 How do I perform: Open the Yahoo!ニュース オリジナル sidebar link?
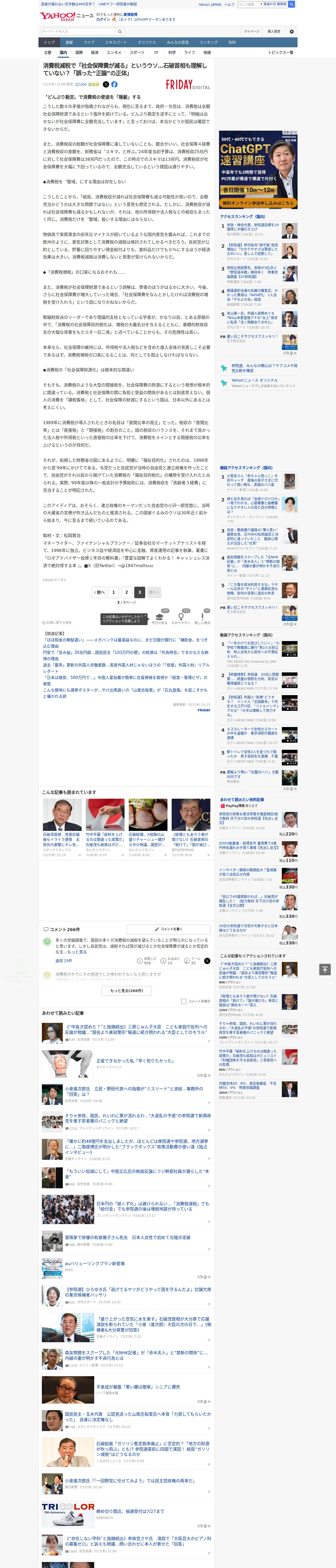[x=254, y=381]
